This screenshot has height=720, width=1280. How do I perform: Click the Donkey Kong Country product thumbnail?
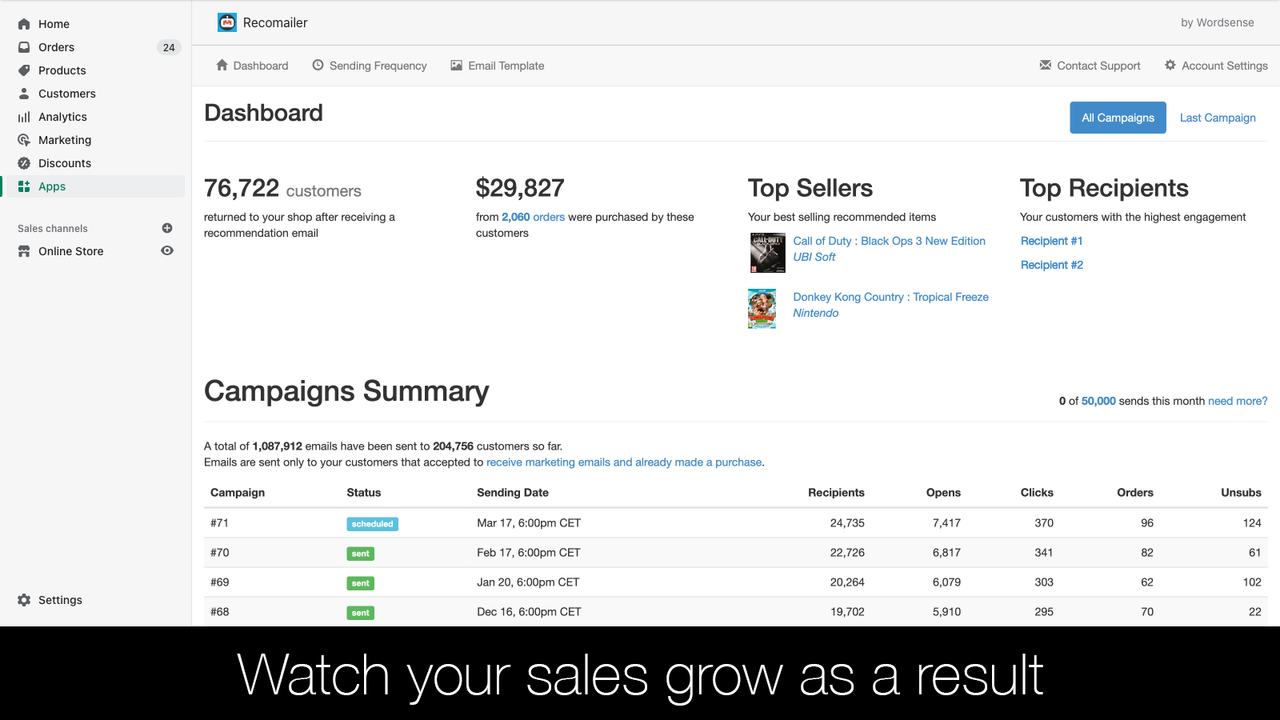[761, 307]
